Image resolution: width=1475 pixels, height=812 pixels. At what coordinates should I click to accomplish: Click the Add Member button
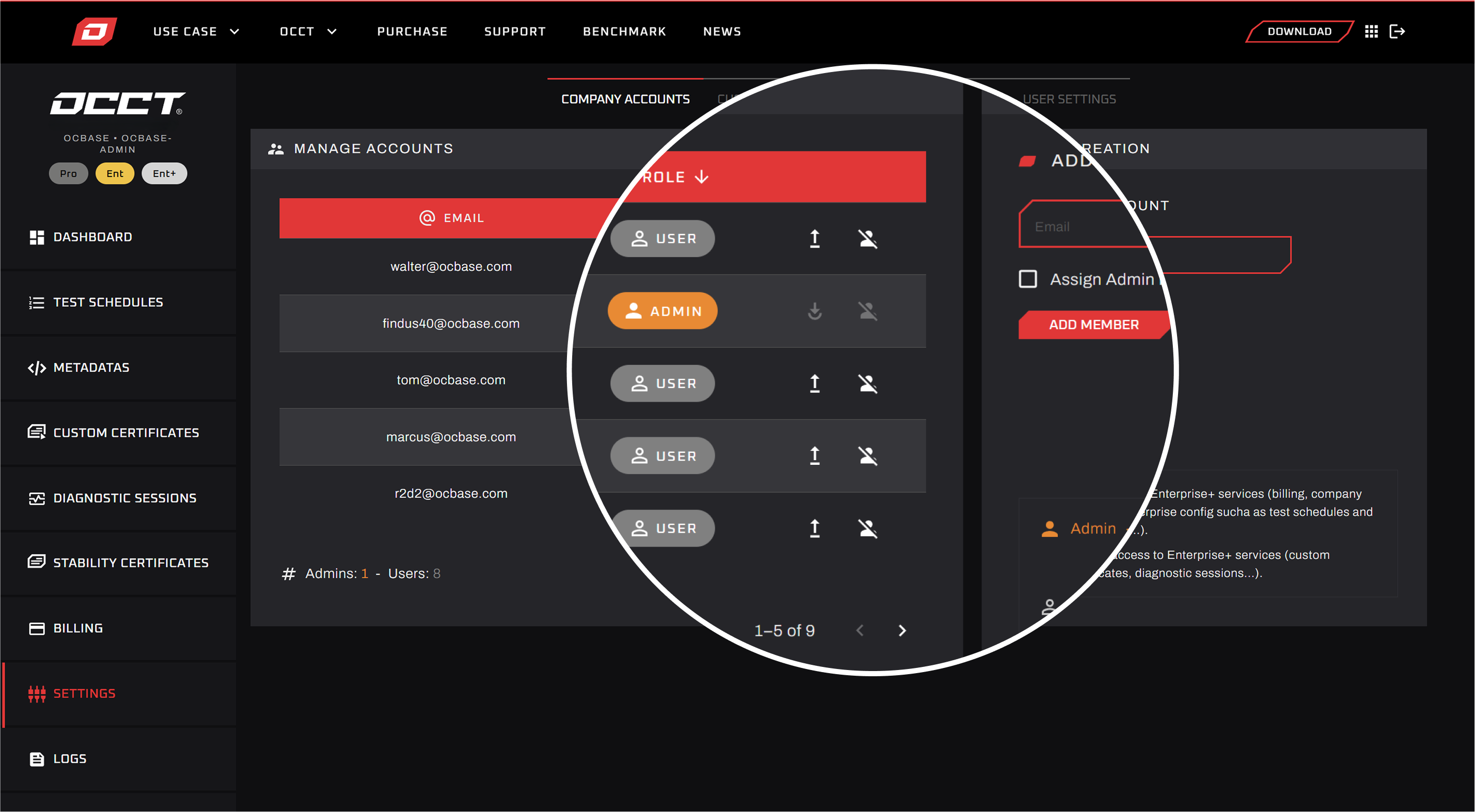[1092, 324]
